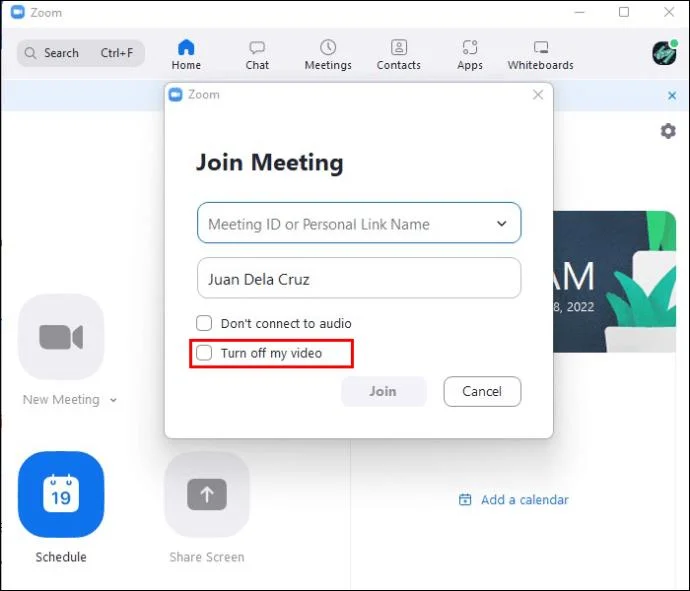Click the Add a calendar link
Screen dimensions: 690x591
(x=524, y=500)
